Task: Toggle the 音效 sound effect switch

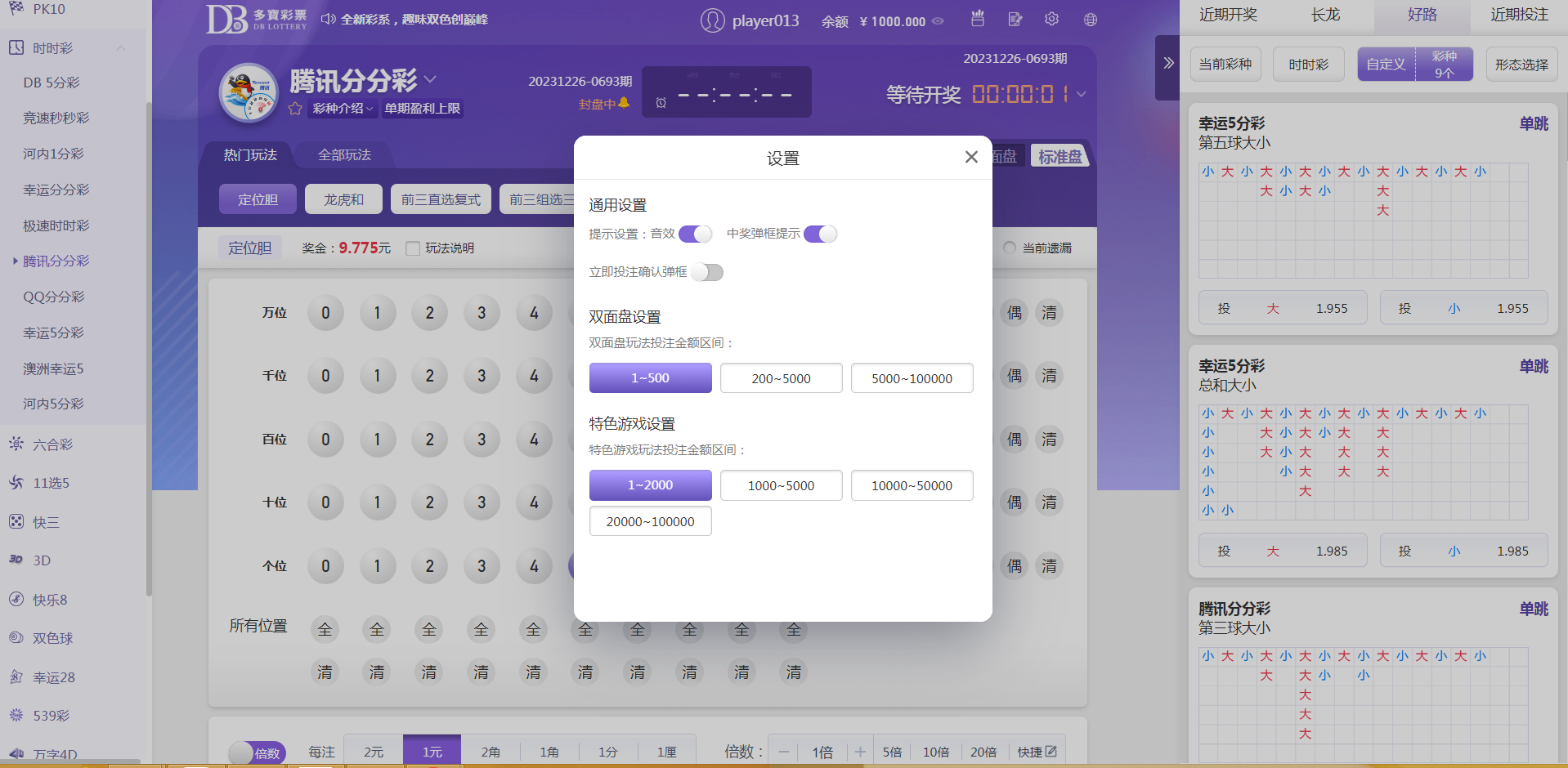Action: [x=695, y=234]
